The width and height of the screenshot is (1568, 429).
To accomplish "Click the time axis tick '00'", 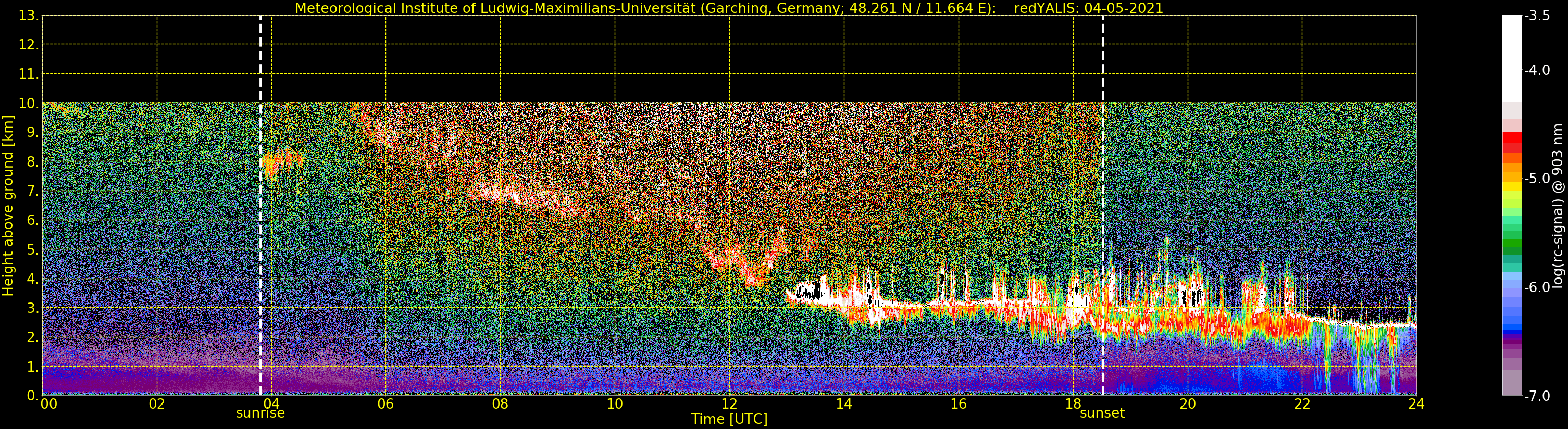I will [48, 404].
